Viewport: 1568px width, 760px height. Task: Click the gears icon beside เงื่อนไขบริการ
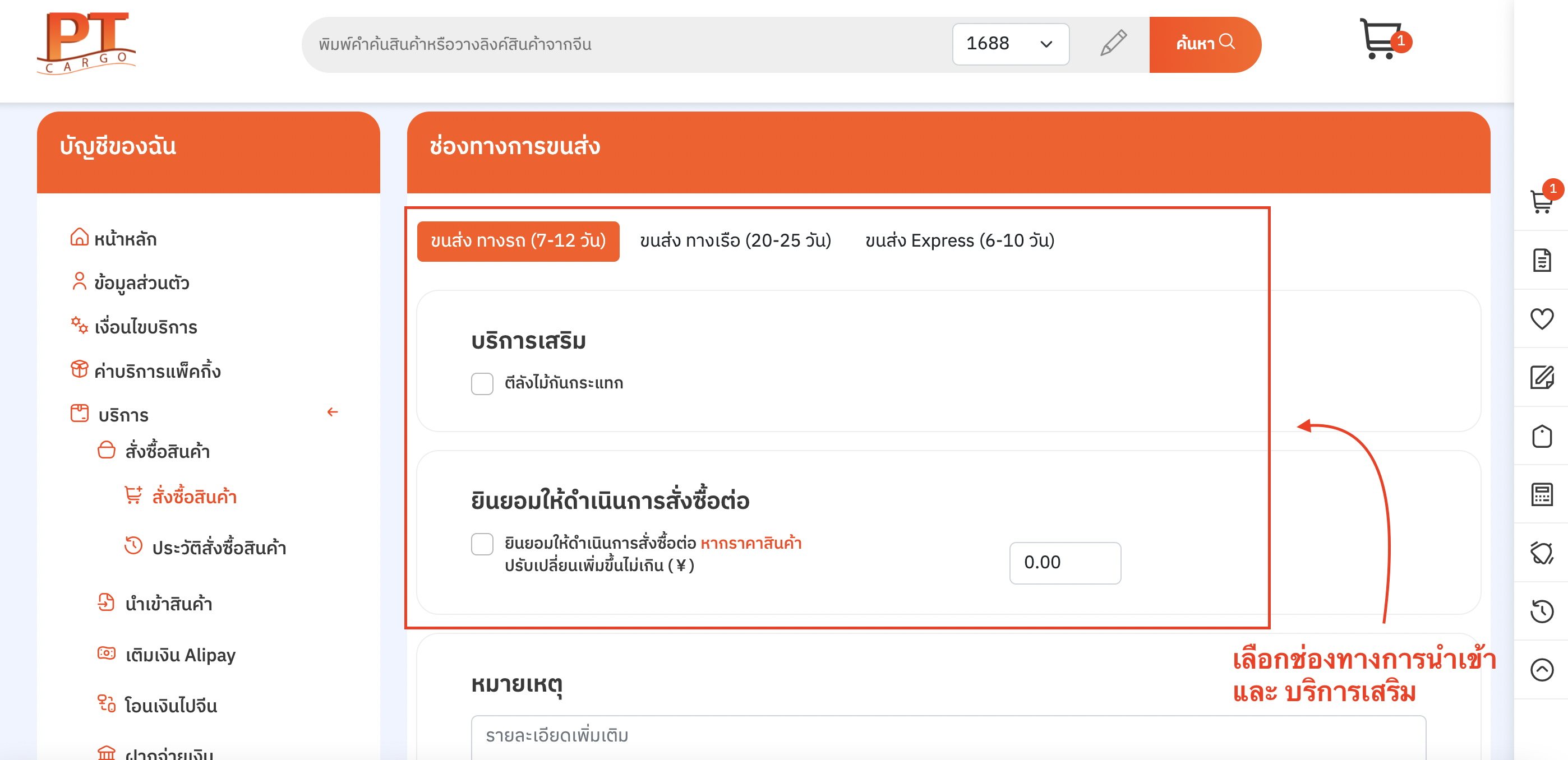tap(79, 325)
